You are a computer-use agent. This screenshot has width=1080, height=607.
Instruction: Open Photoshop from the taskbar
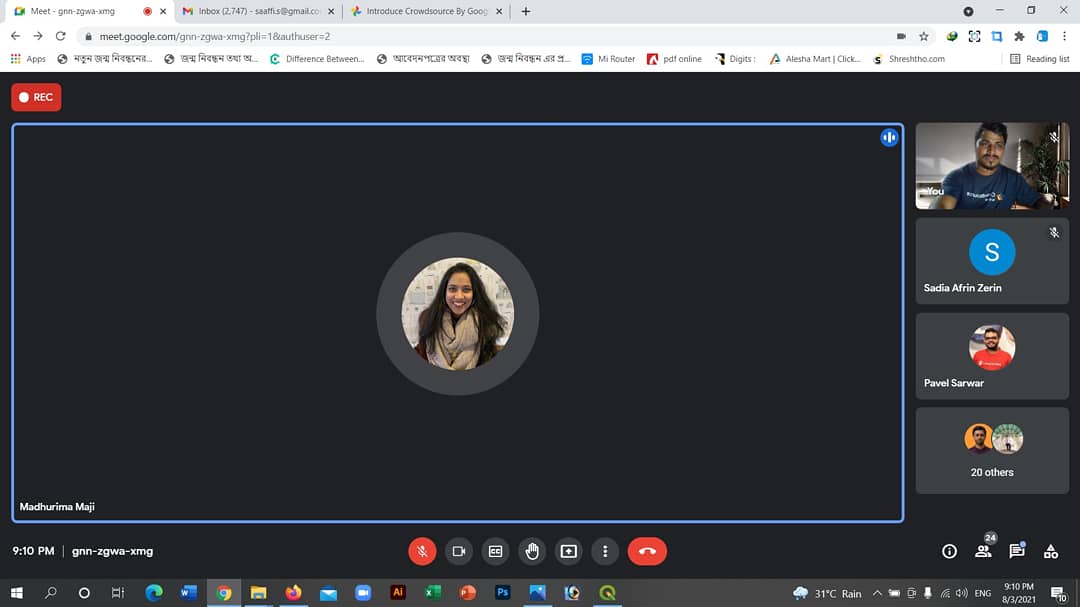(x=502, y=593)
